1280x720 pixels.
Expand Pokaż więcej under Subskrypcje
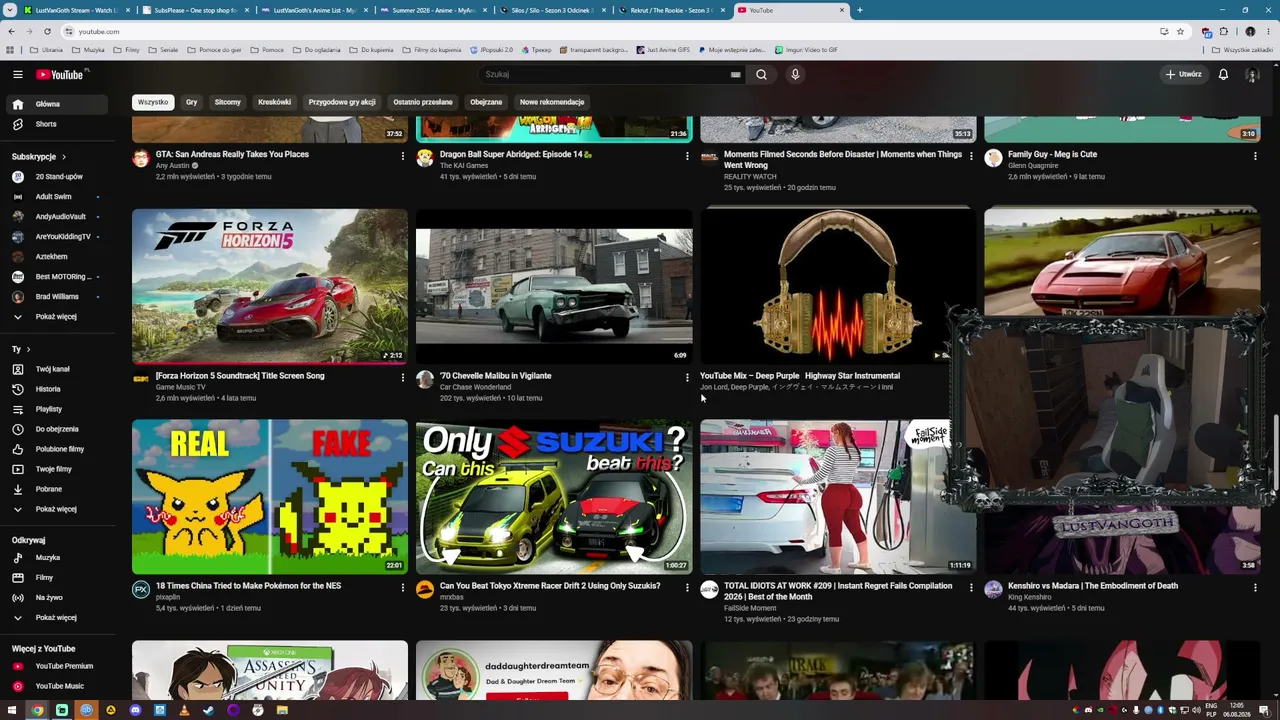pyautogui.click(x=58, y=317)
